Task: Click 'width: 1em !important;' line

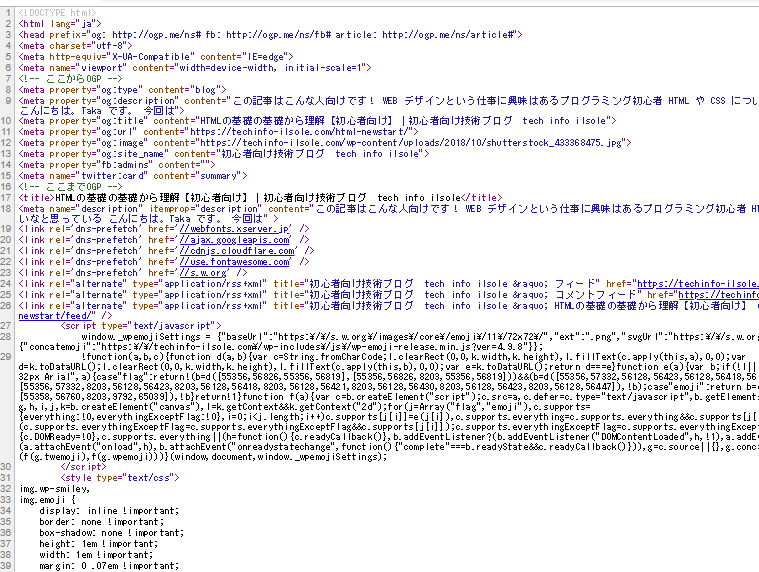Action: (x=96, y=555)
